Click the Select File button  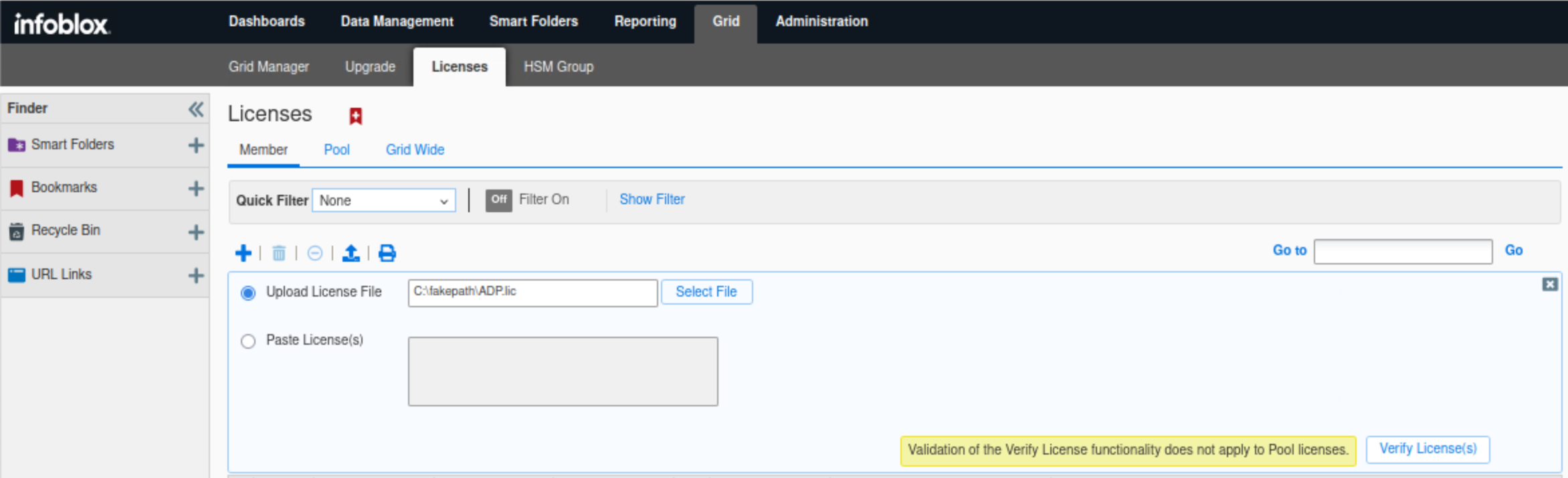point(706,292)
